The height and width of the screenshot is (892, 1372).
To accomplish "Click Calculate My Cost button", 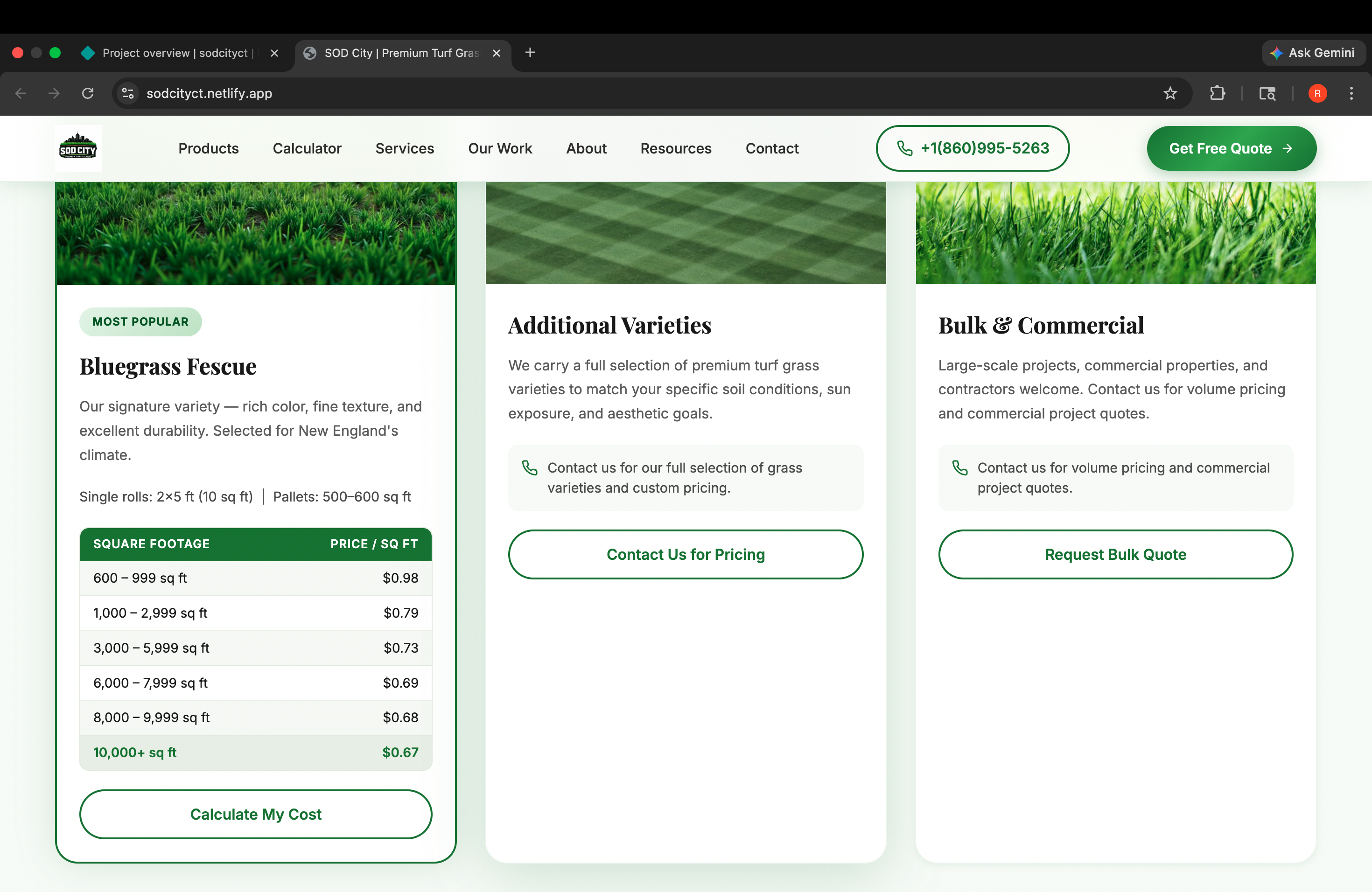I will [x=255, y=814].
